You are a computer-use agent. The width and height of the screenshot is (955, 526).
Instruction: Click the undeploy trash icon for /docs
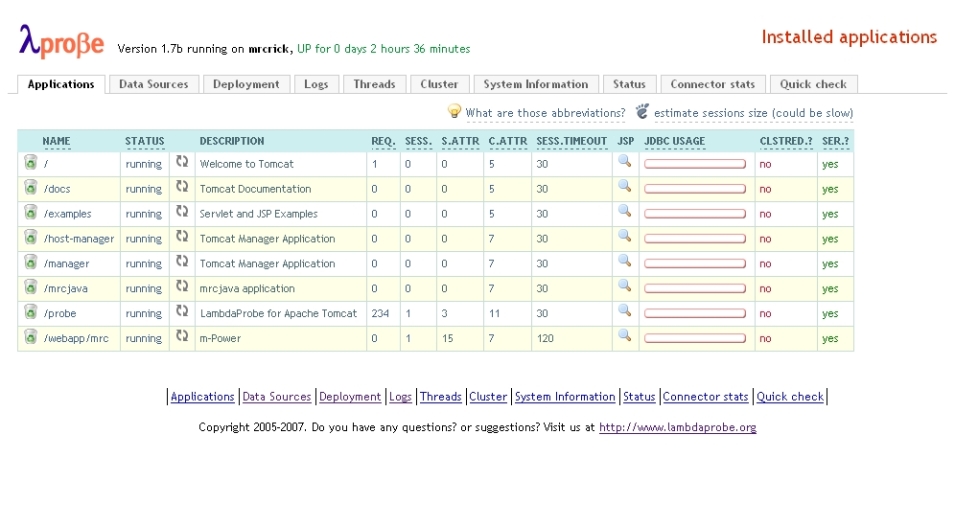[x=30, y=187]
